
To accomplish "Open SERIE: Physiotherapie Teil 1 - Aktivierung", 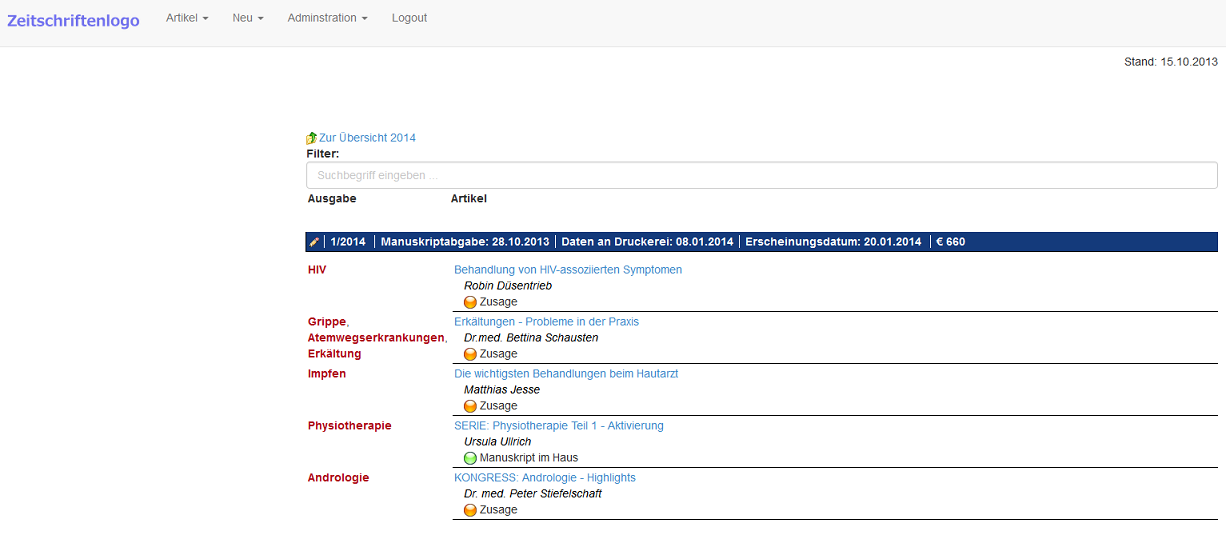I will [558, 426].
